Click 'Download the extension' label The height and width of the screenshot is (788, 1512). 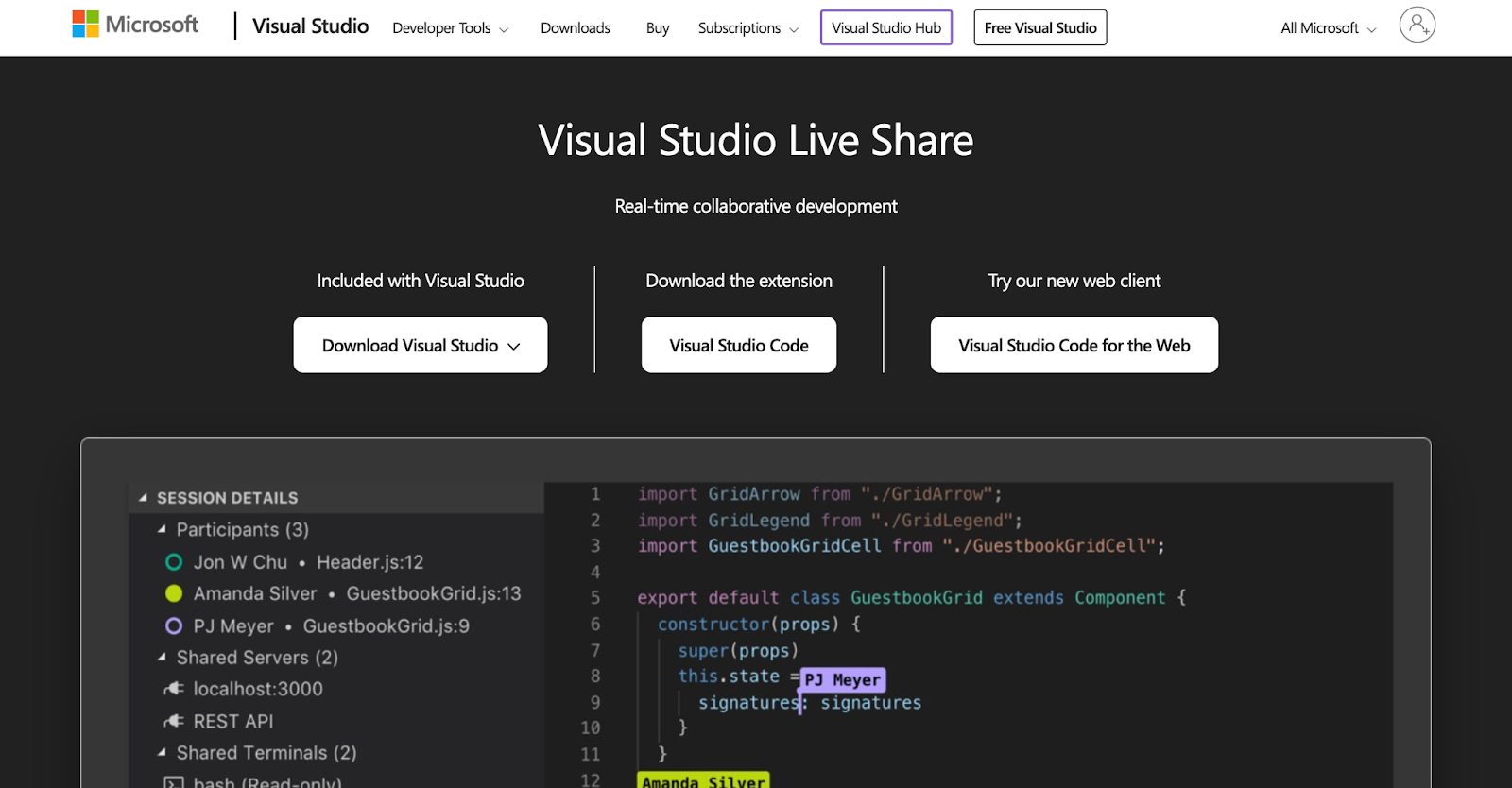[739, 281]
